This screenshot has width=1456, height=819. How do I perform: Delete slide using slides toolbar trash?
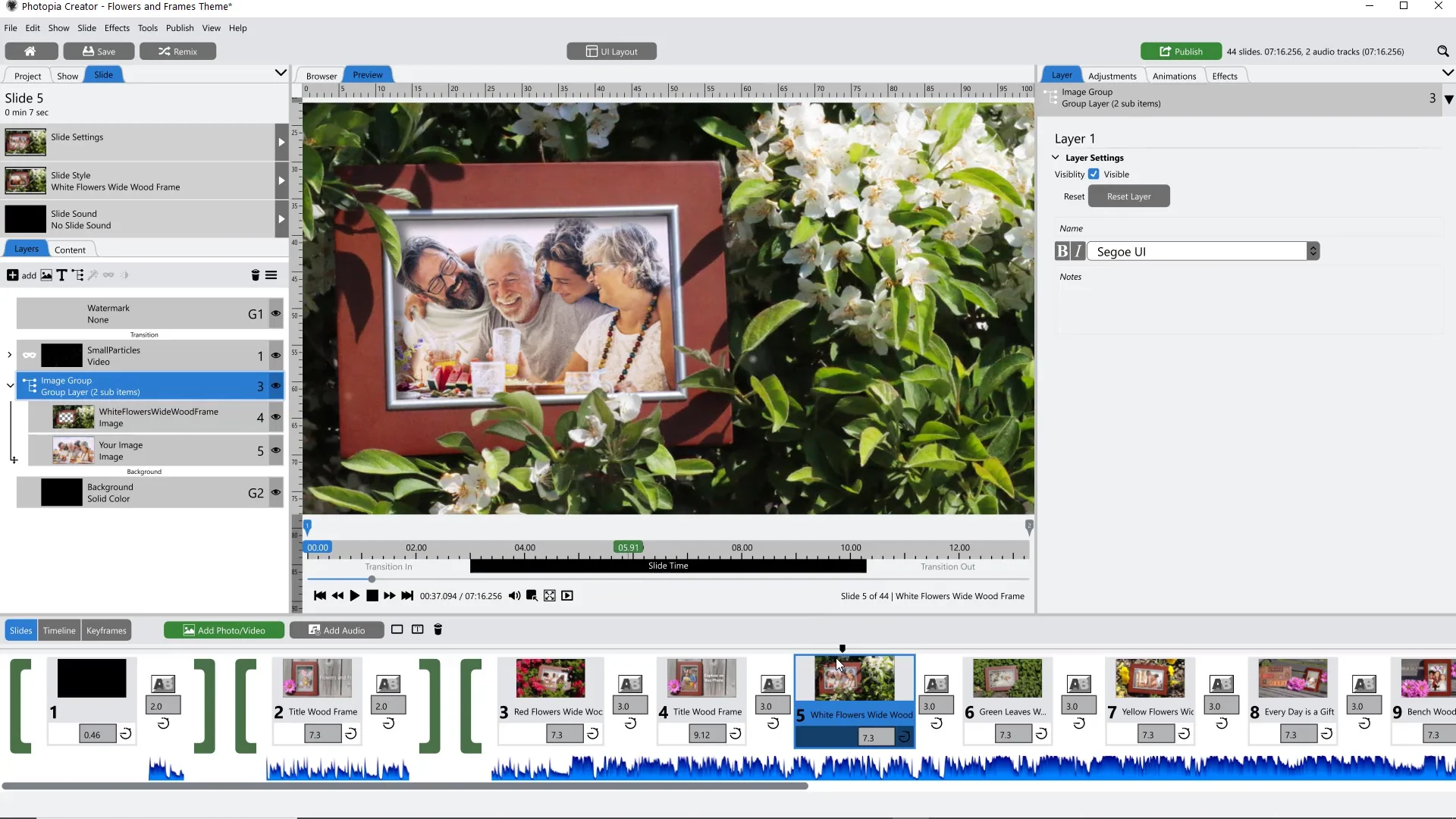coord(438,629)
